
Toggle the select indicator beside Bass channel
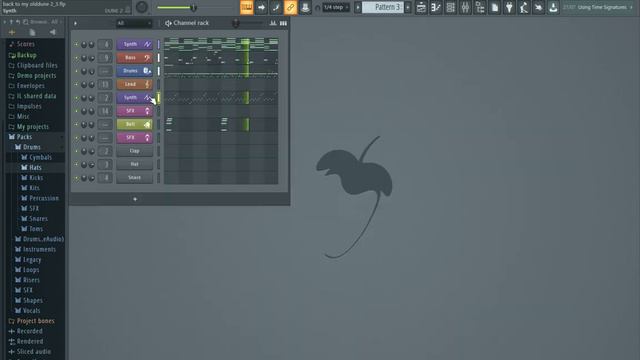pos(159,58)
